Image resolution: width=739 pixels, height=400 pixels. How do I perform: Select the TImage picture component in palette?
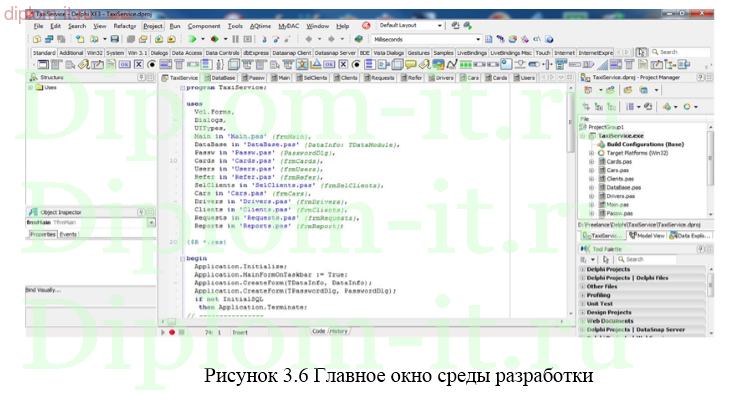point(438,65)
